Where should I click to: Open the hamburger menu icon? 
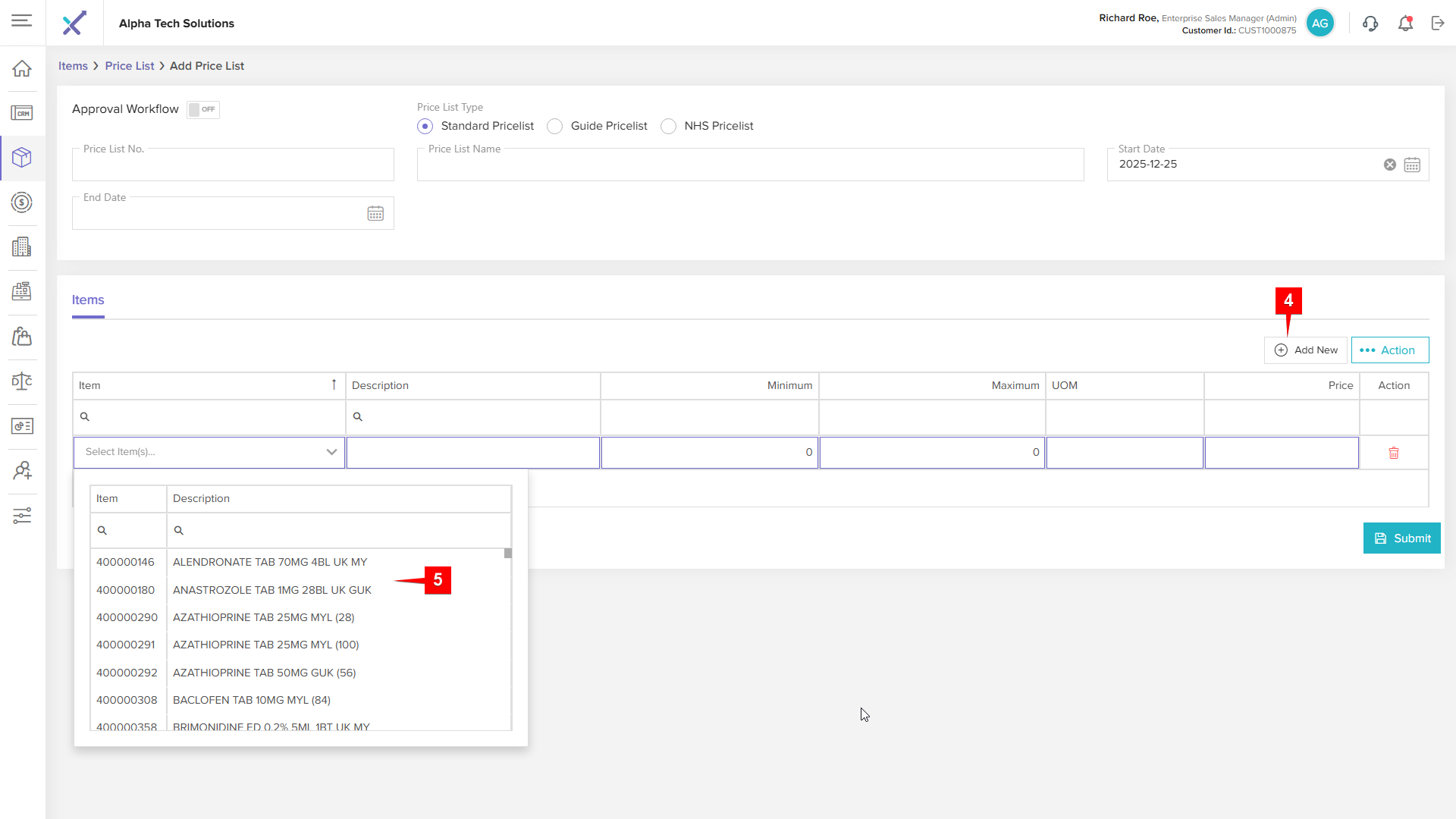click(22, 21)
